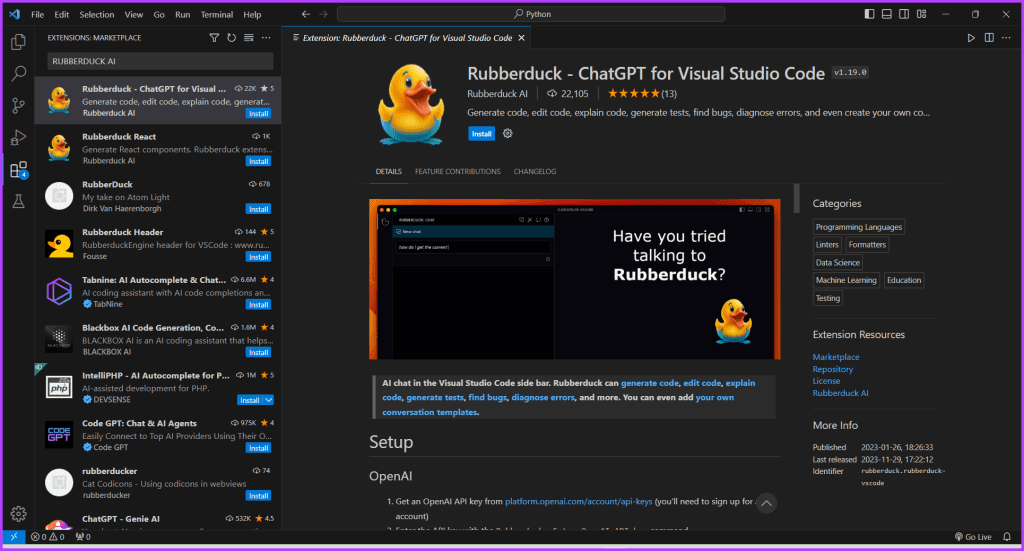Open the Repository resource link
Screen dimensions: 1024x551
(x=833, y=369)
